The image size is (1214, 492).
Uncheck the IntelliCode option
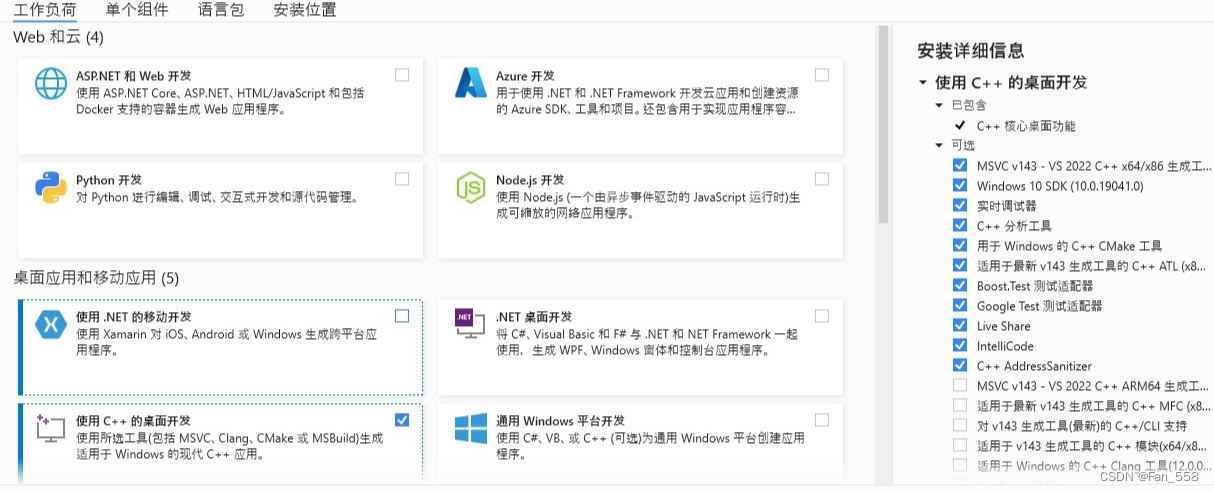pos(960,345)
